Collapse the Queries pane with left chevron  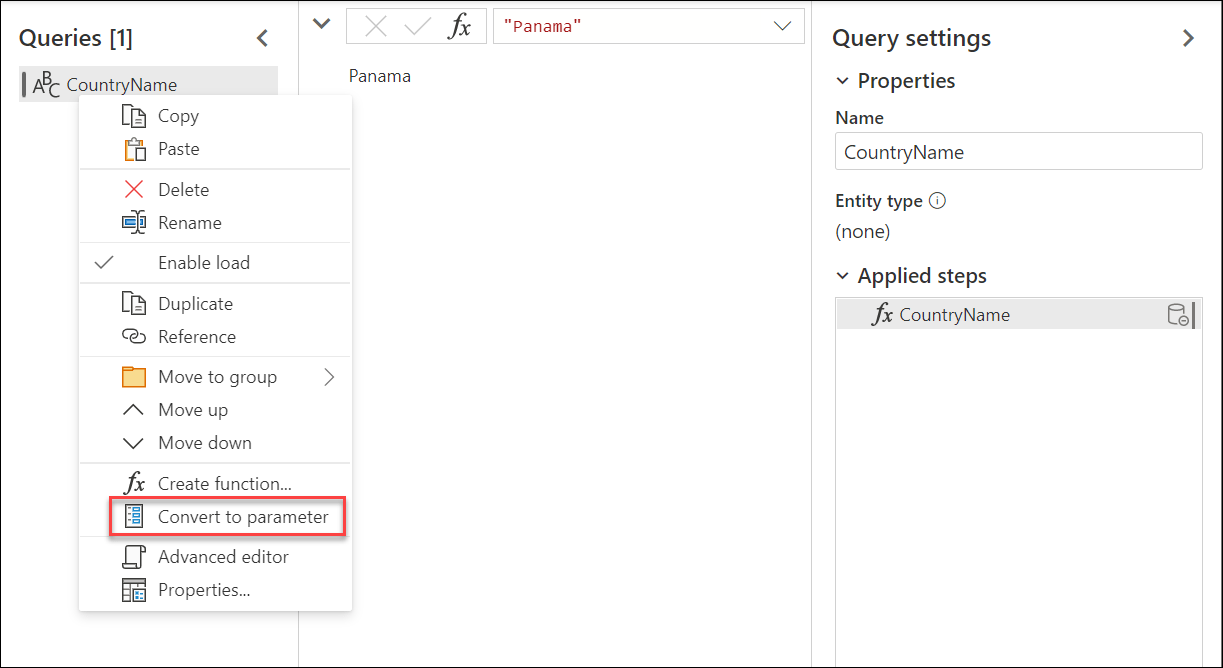[263, 38]
